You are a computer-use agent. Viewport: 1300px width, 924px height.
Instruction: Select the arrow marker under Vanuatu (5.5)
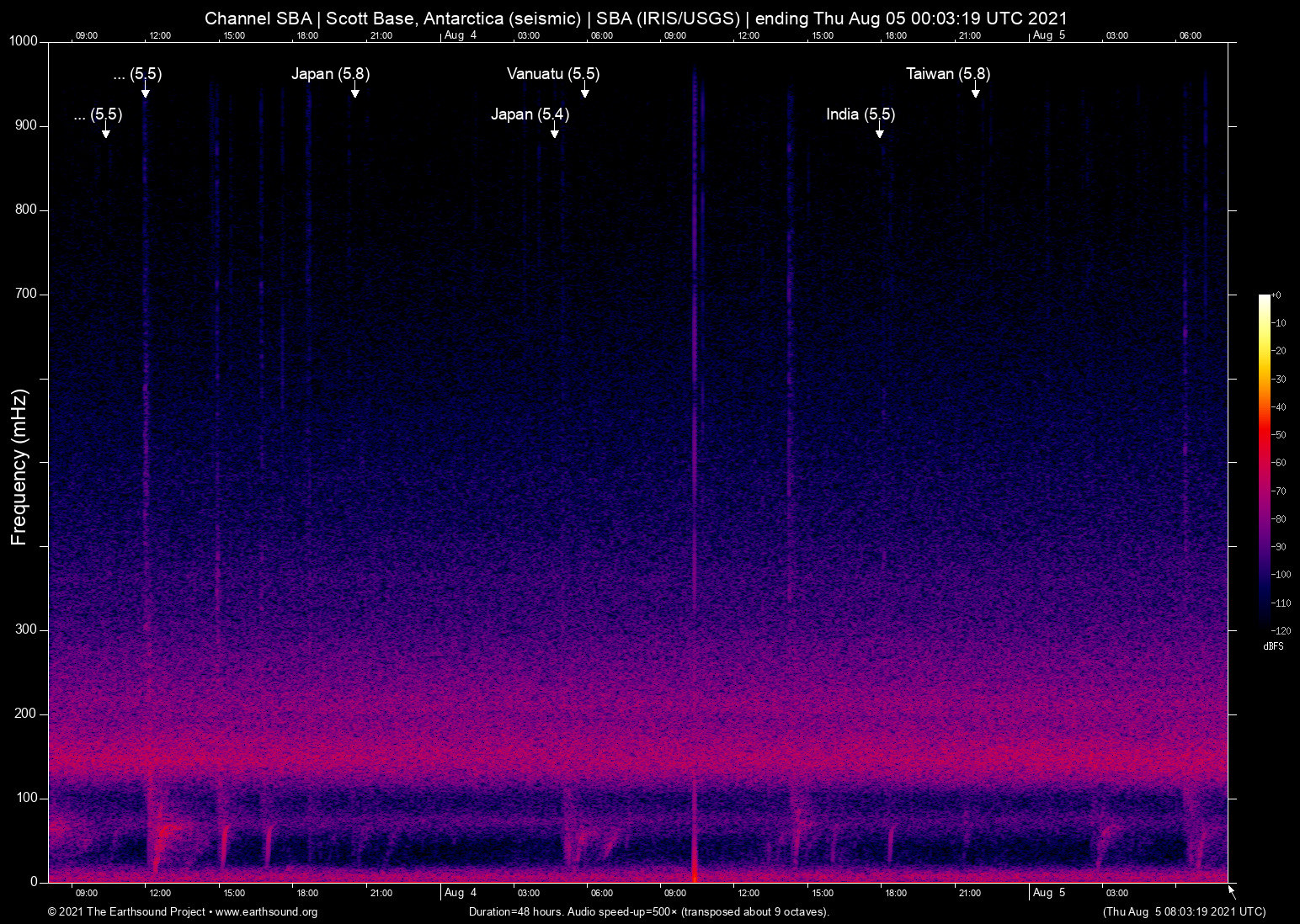click(x=584, y=93)
